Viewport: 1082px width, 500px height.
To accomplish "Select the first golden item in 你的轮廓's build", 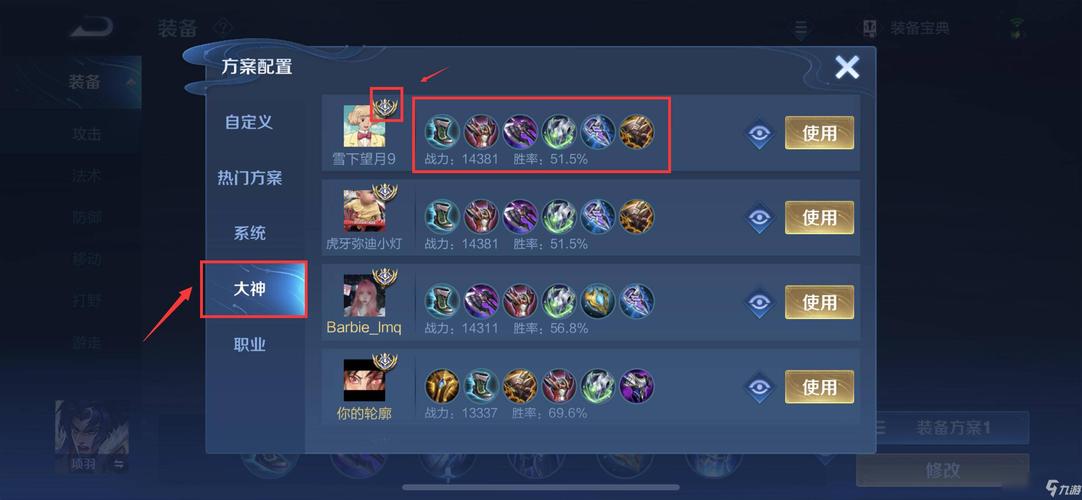I will (x=442, y=386).
